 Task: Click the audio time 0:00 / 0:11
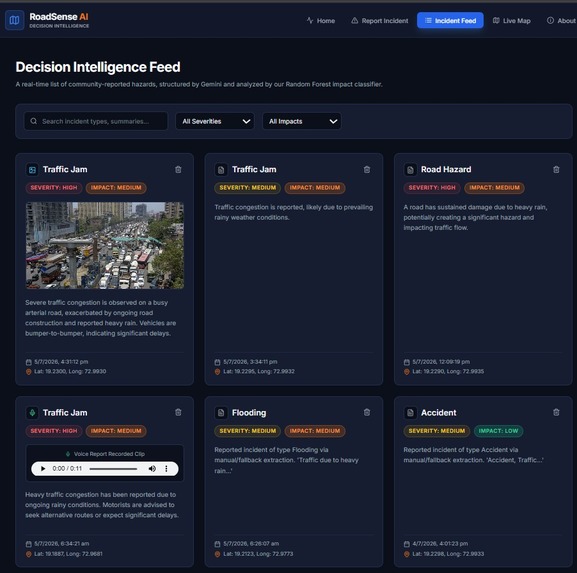(x=67, y=468)
